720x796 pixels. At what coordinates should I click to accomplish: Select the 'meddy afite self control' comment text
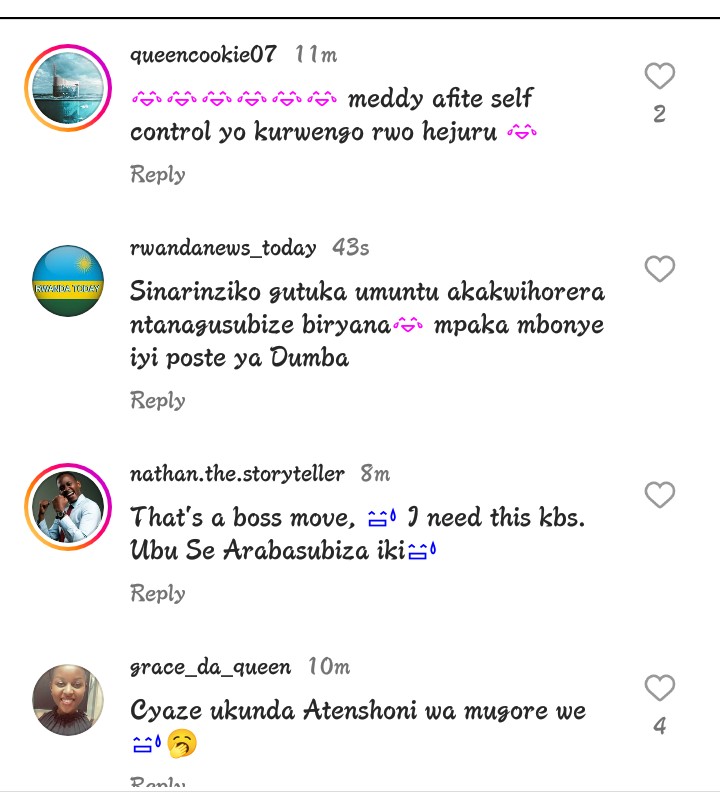[334, 115]
